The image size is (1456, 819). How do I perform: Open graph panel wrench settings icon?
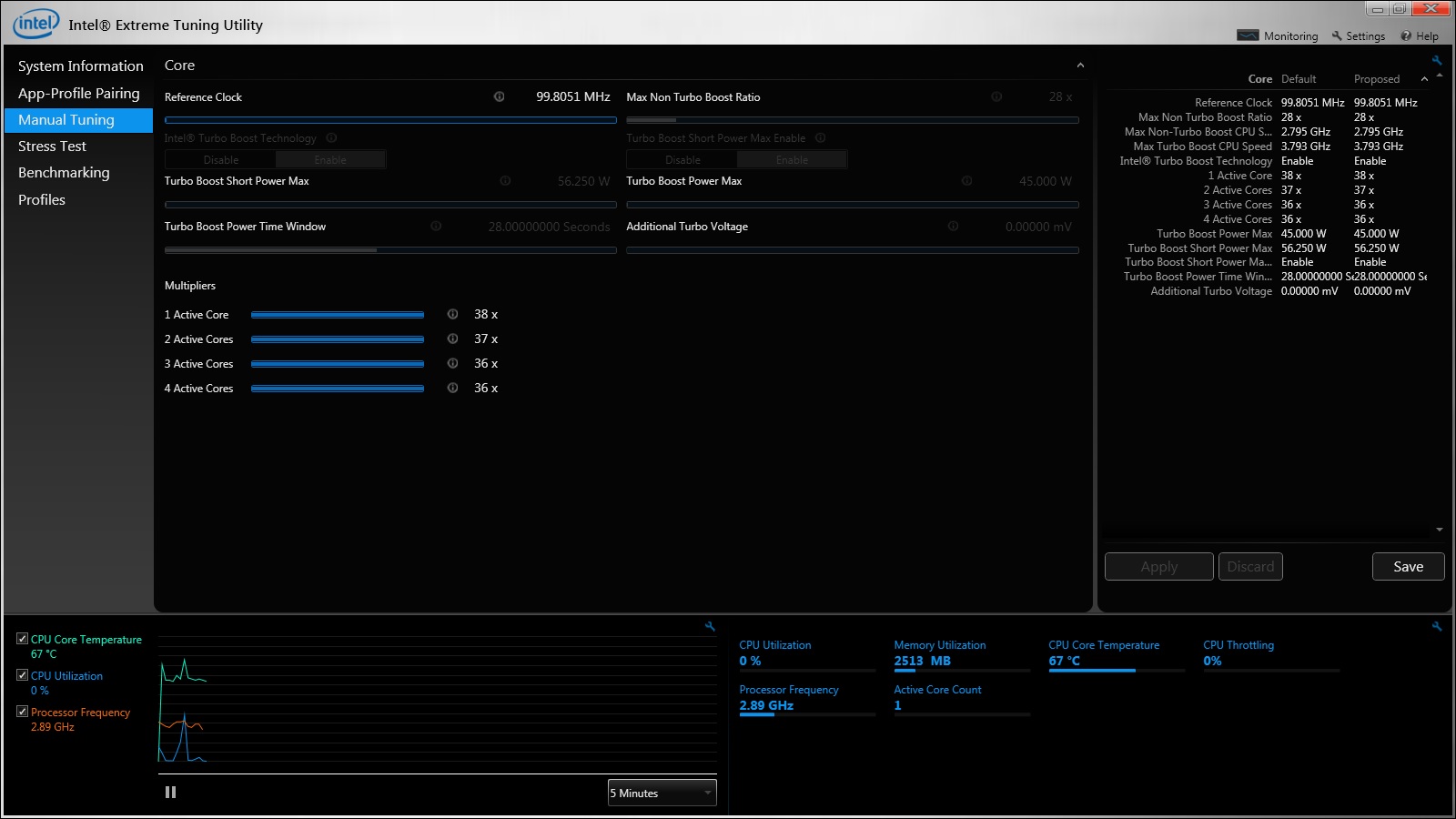[x=710, y=626]
